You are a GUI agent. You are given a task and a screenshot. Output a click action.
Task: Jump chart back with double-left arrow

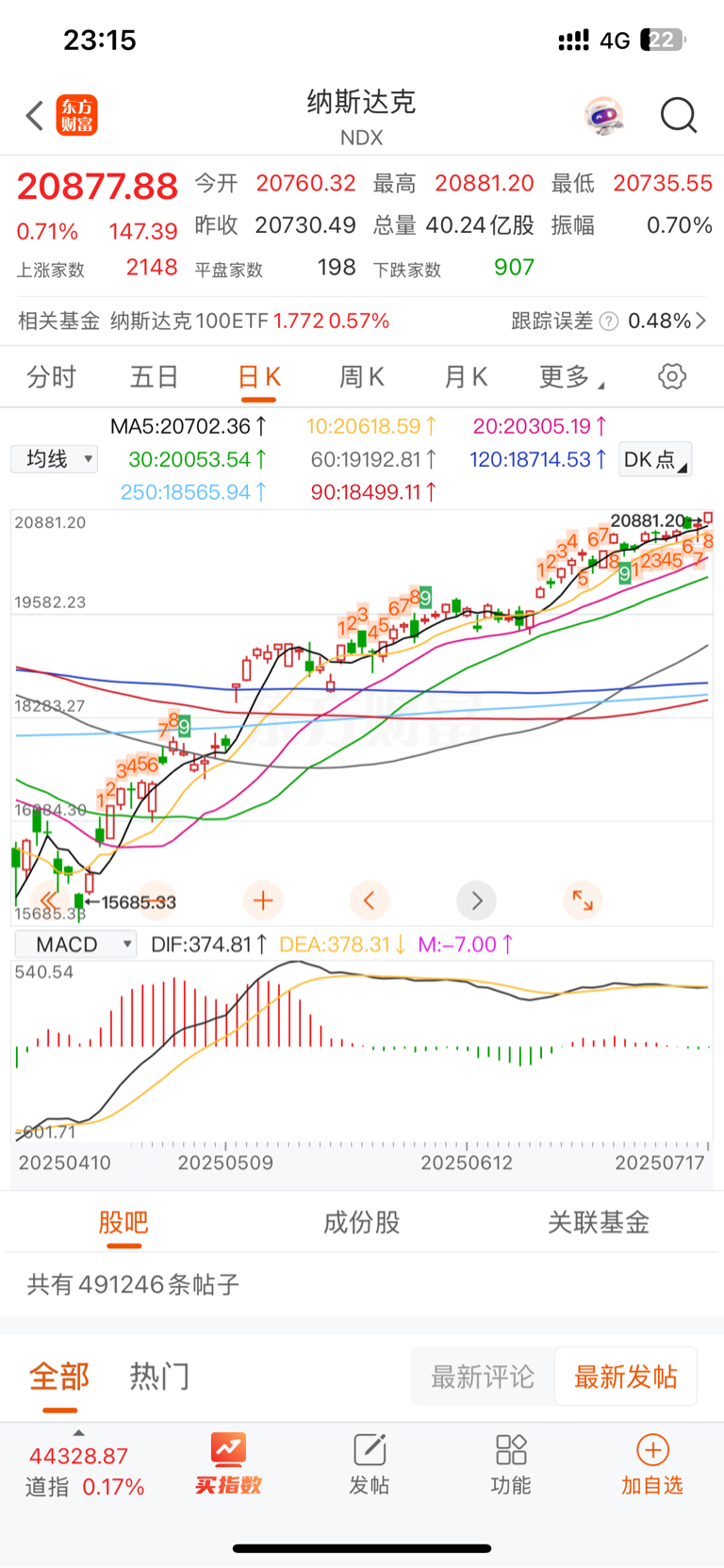48,900
